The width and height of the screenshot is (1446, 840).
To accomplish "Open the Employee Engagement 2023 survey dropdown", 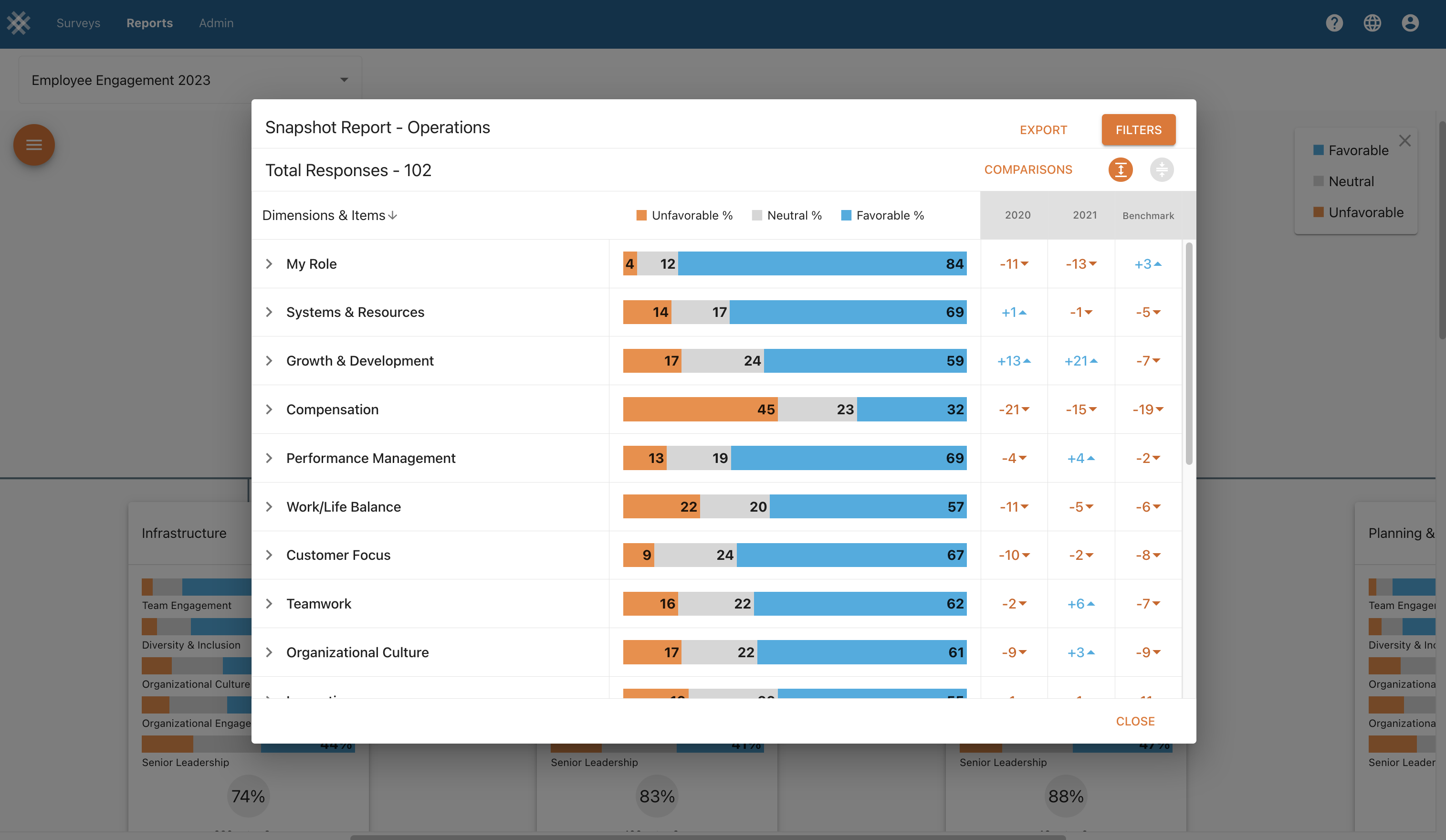I will click(190, 80).
